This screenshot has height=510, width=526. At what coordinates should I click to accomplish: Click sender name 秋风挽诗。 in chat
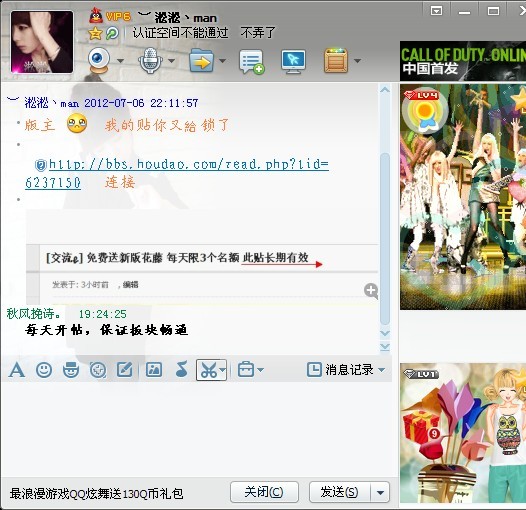(34, 314)
